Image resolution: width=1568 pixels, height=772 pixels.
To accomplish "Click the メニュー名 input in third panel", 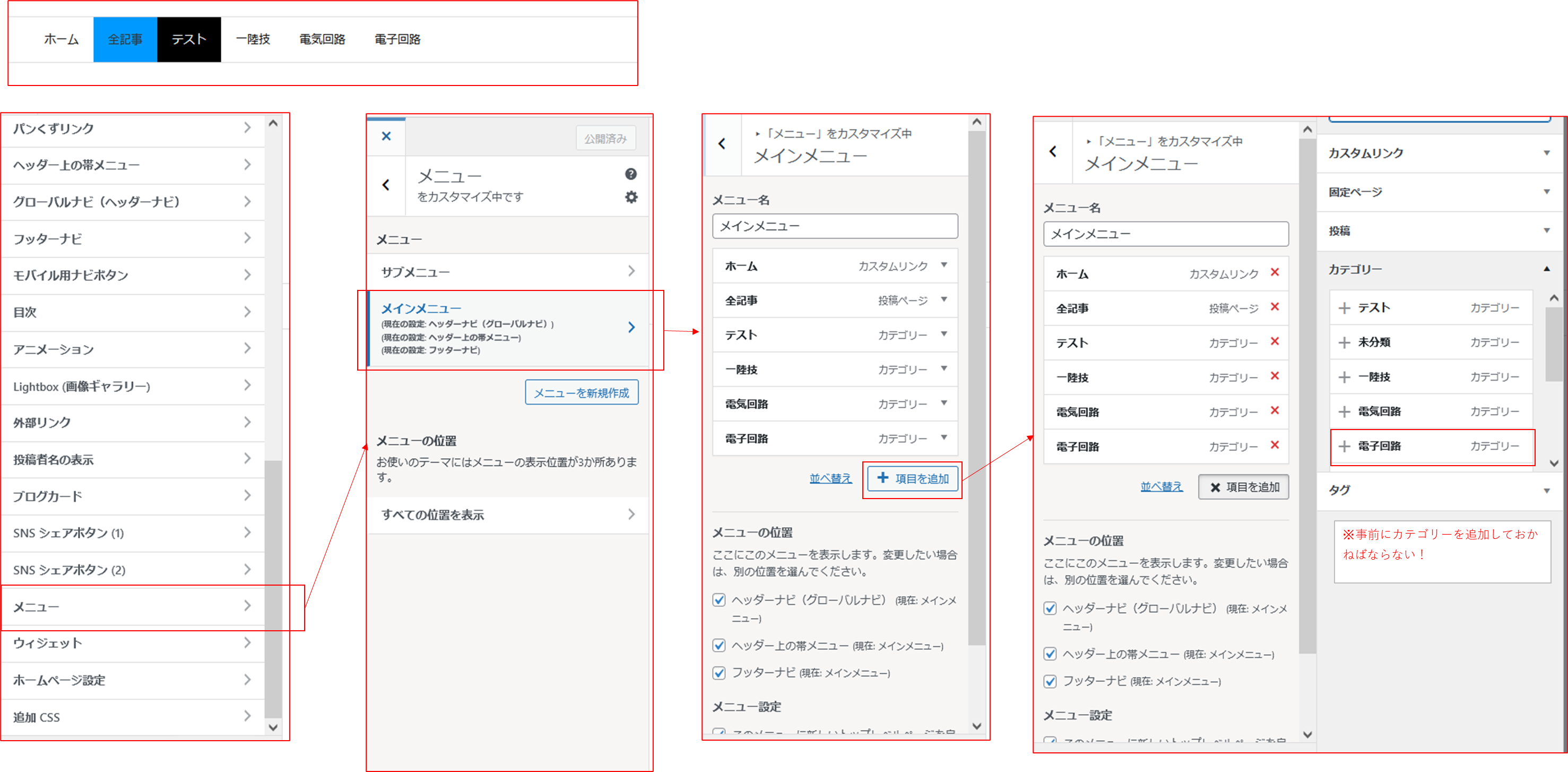I will click(x=835, y=227).
